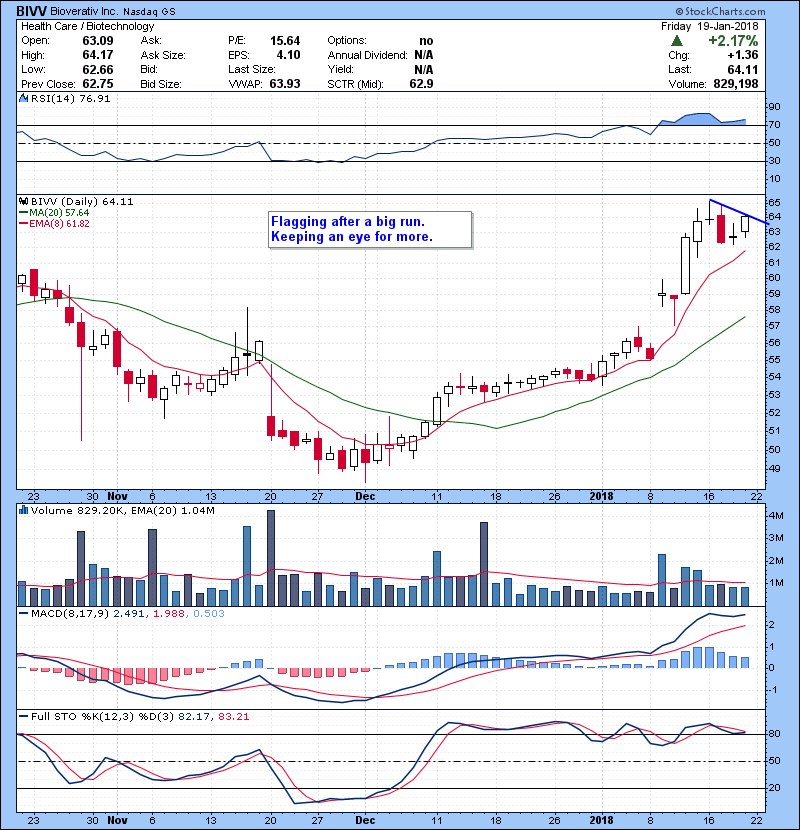Click the 90 tick on RSI axis
Viewport: 800px width, 830px height.
tap(774, 107)
